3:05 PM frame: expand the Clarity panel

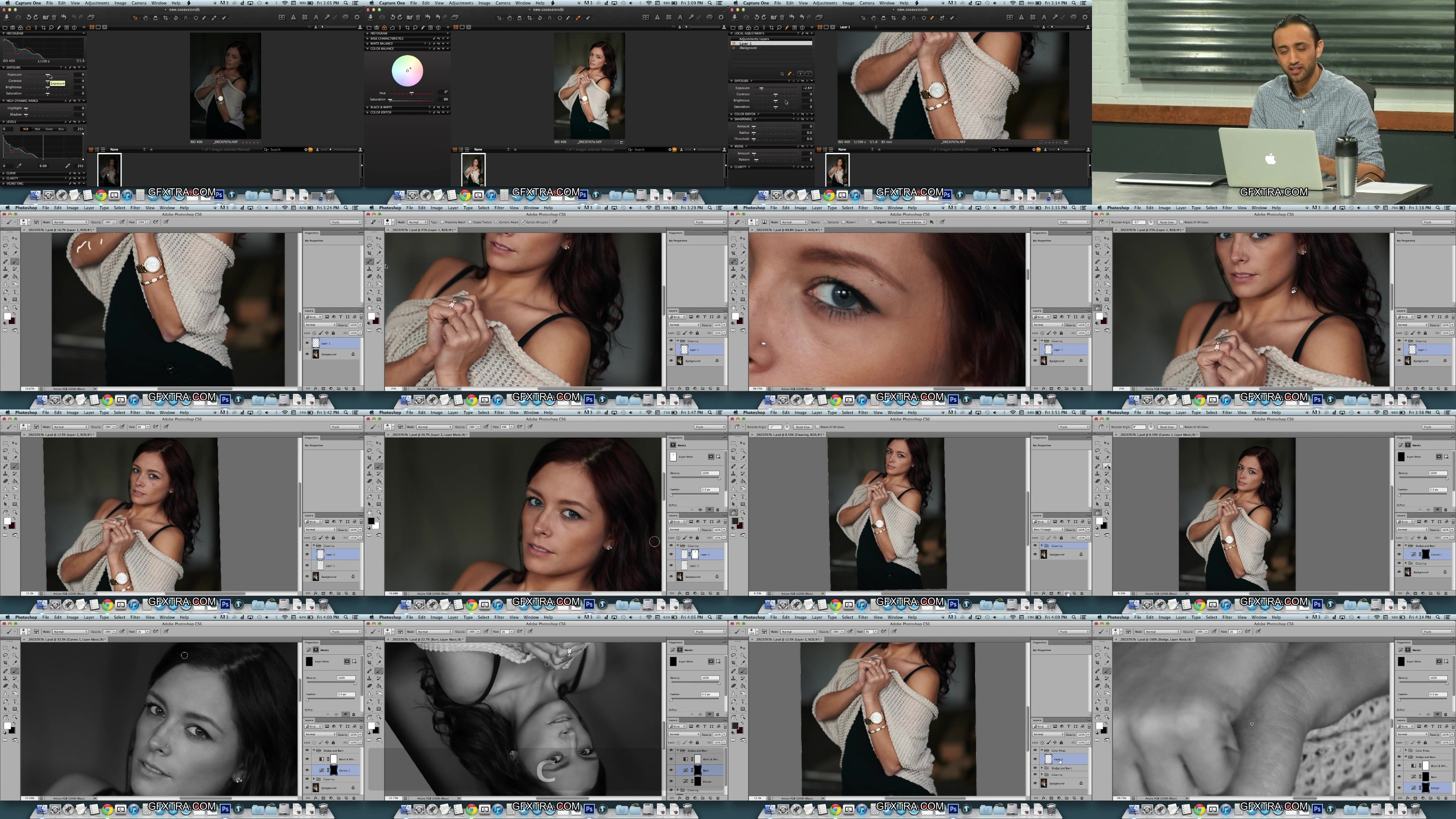click(3, 178)
